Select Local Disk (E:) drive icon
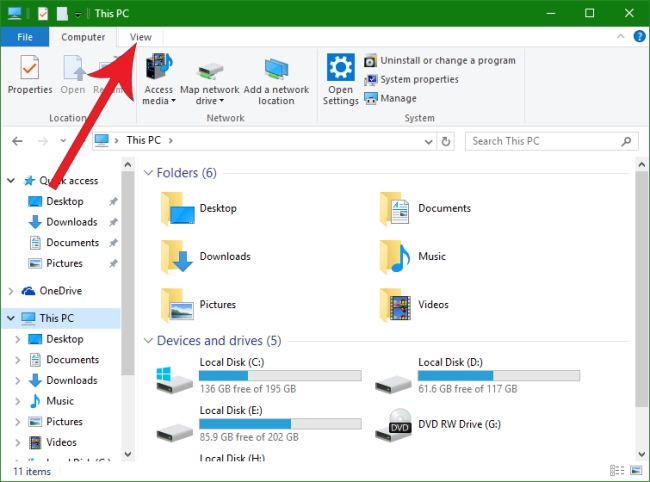This screenshot has width=650, height=482. 174,432
